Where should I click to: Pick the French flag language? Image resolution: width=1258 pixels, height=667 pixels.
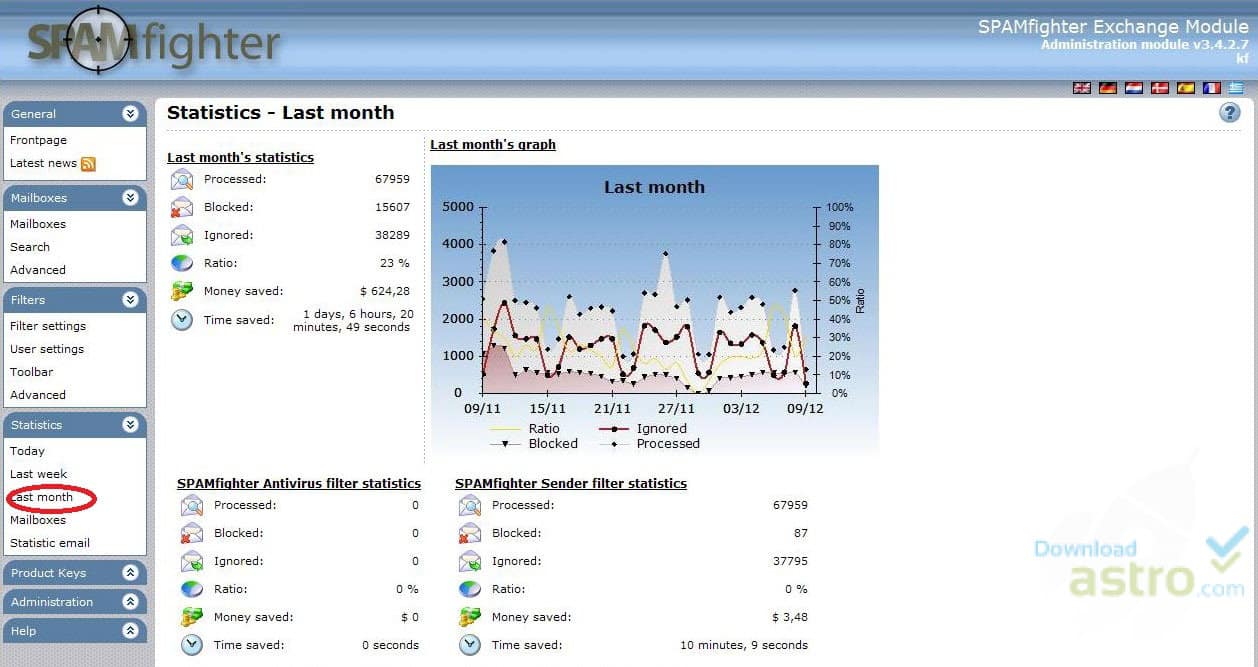pyautogui.click(x=1212, y=88)
